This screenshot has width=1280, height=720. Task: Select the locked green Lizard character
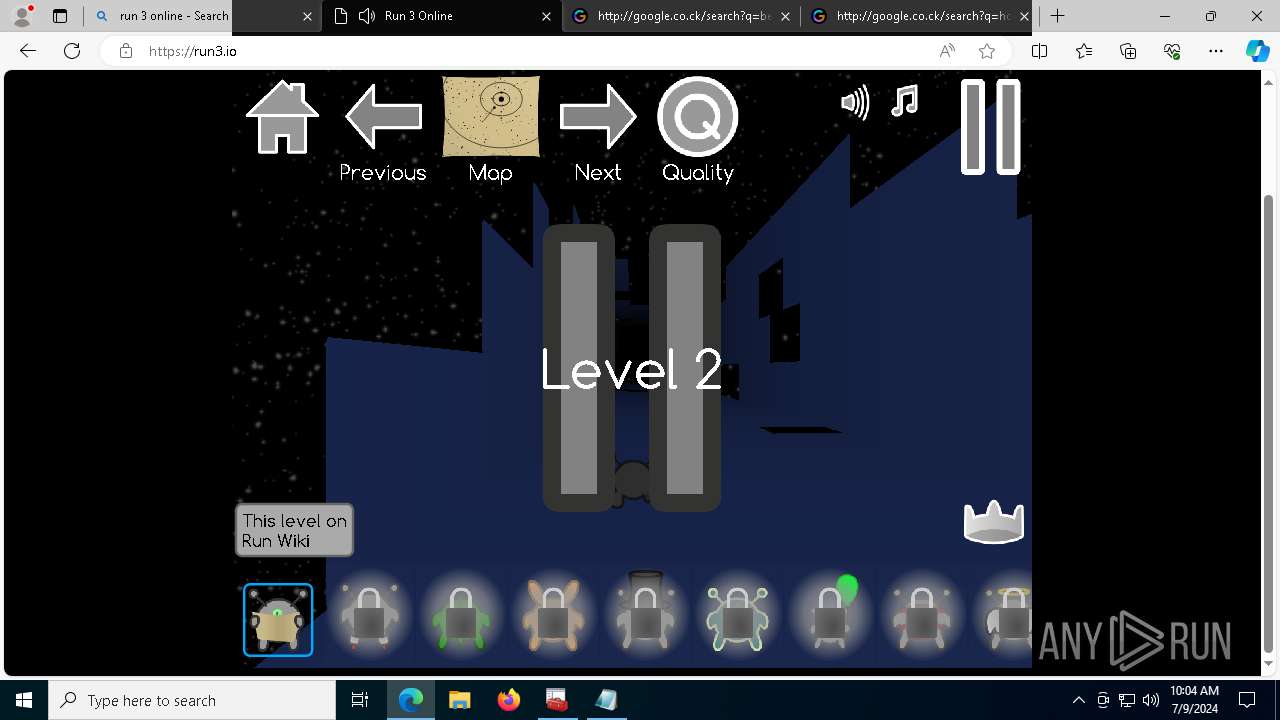(x=461, y=619)
